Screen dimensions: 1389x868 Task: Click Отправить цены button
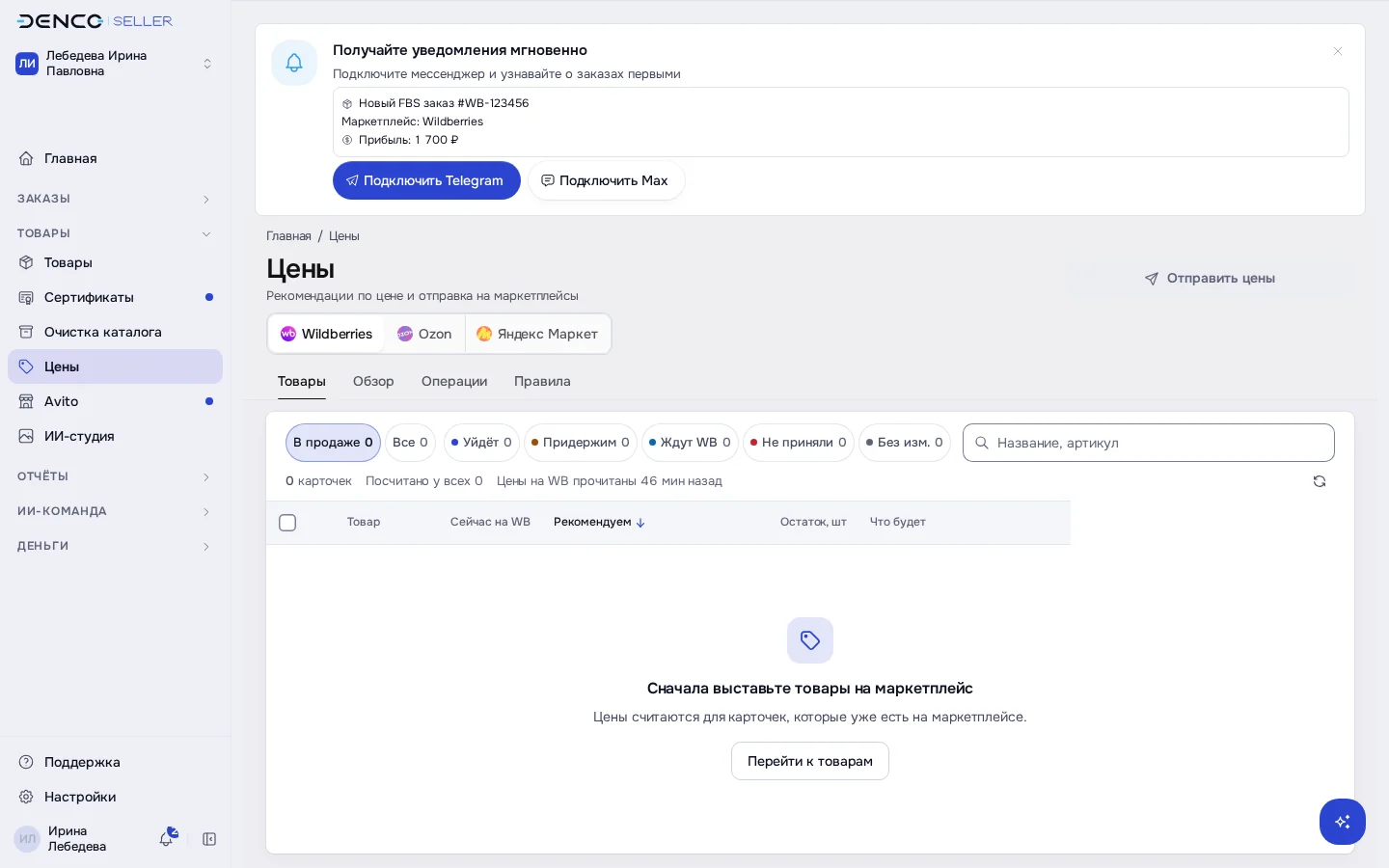[1210, 278]
